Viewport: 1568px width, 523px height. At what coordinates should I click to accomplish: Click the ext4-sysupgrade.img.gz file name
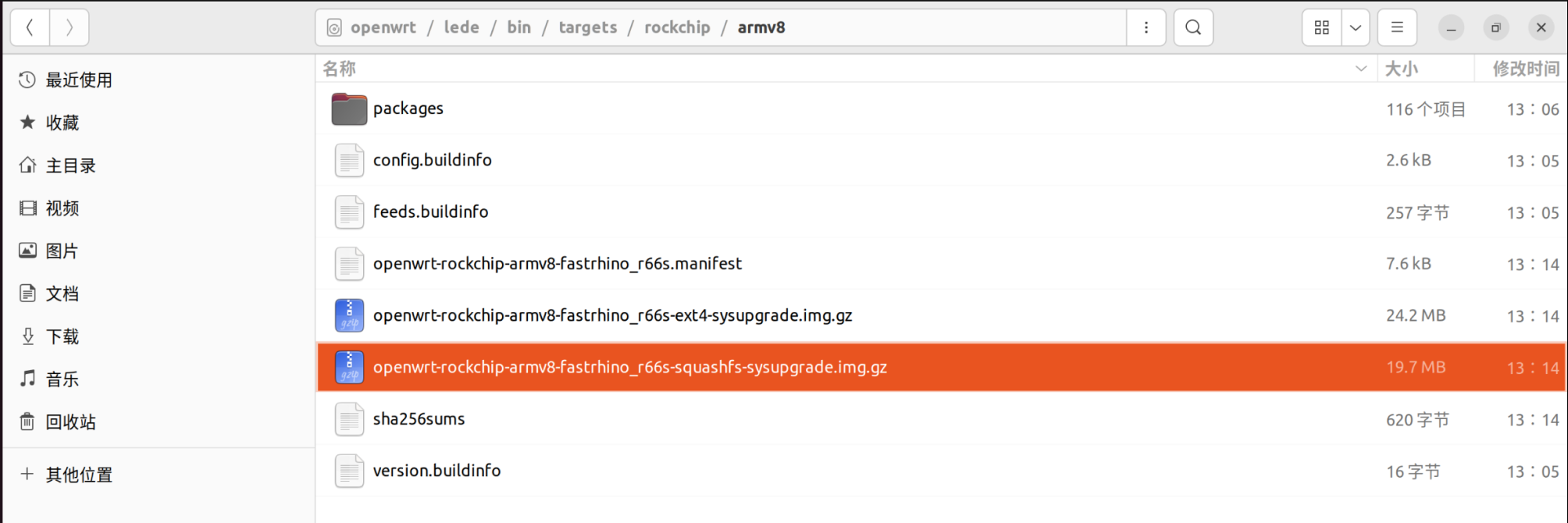tap(612, 315)
